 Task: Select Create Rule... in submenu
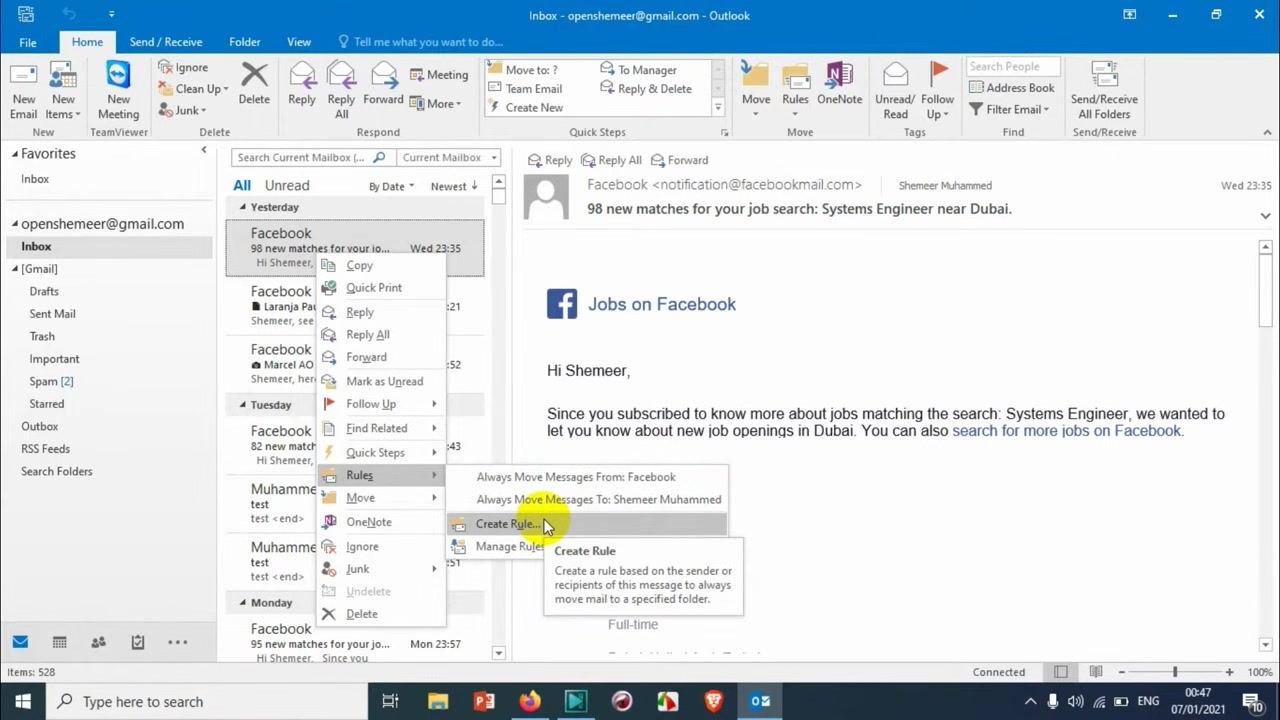586,524
